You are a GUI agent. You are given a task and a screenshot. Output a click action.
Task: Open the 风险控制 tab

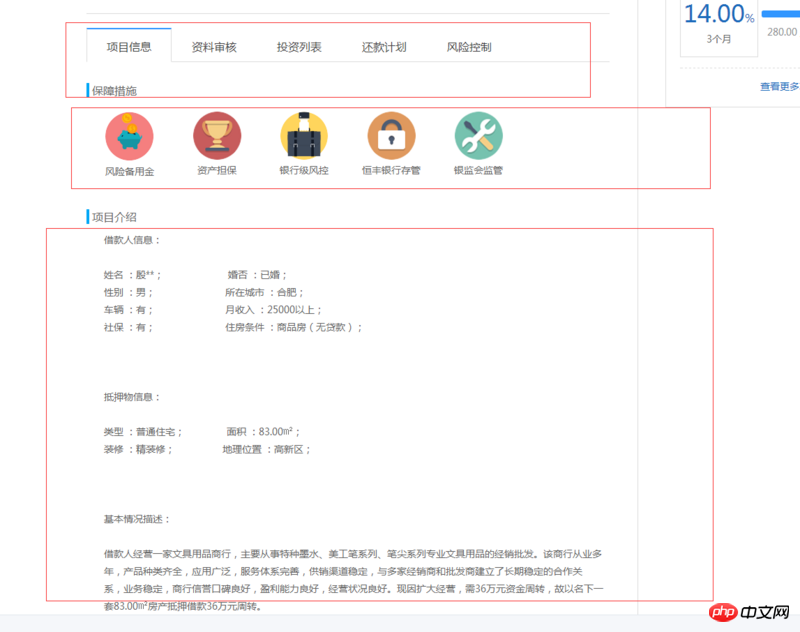pyautogui.click(x=469, y=47)
